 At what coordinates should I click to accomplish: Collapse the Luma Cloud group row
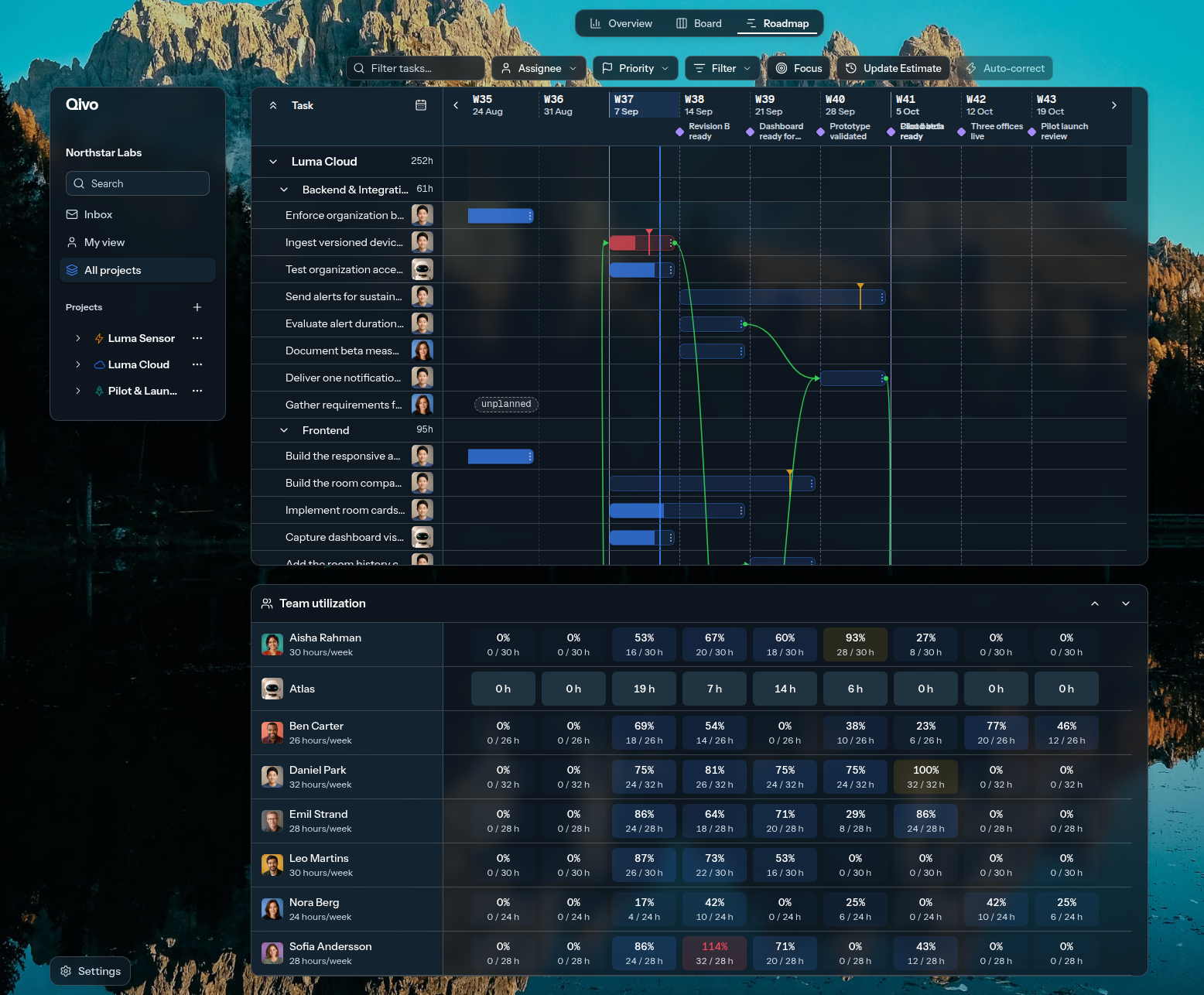point(273,162)
